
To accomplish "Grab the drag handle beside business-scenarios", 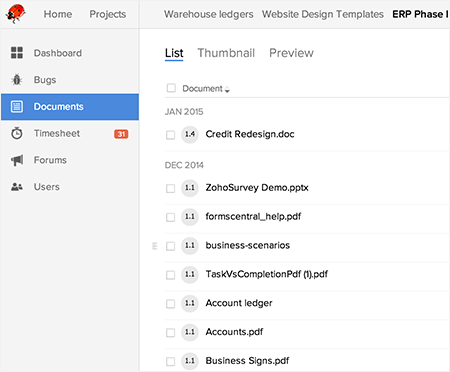I will pos(154,246).
